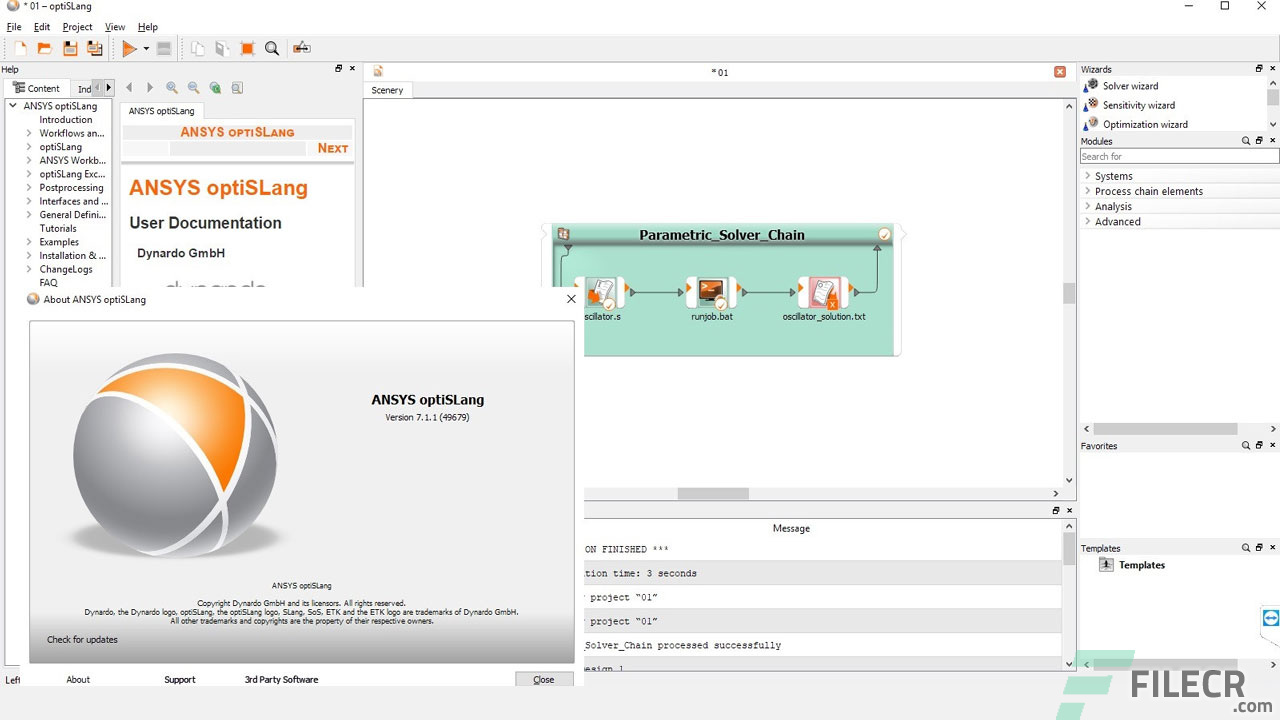This screenshot has width=1280, height=720.
Task: Click the blue TeamViewer icon at the right edge
Action: (1270, 618)
